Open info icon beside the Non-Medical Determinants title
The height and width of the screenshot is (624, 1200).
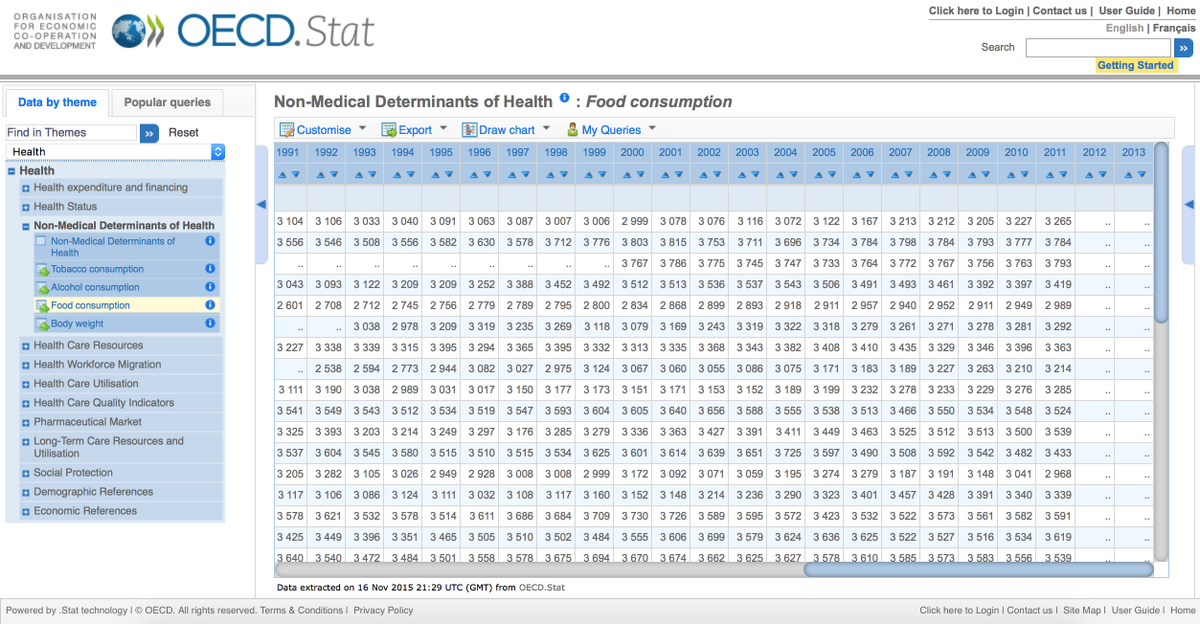[x=564, y=98]
